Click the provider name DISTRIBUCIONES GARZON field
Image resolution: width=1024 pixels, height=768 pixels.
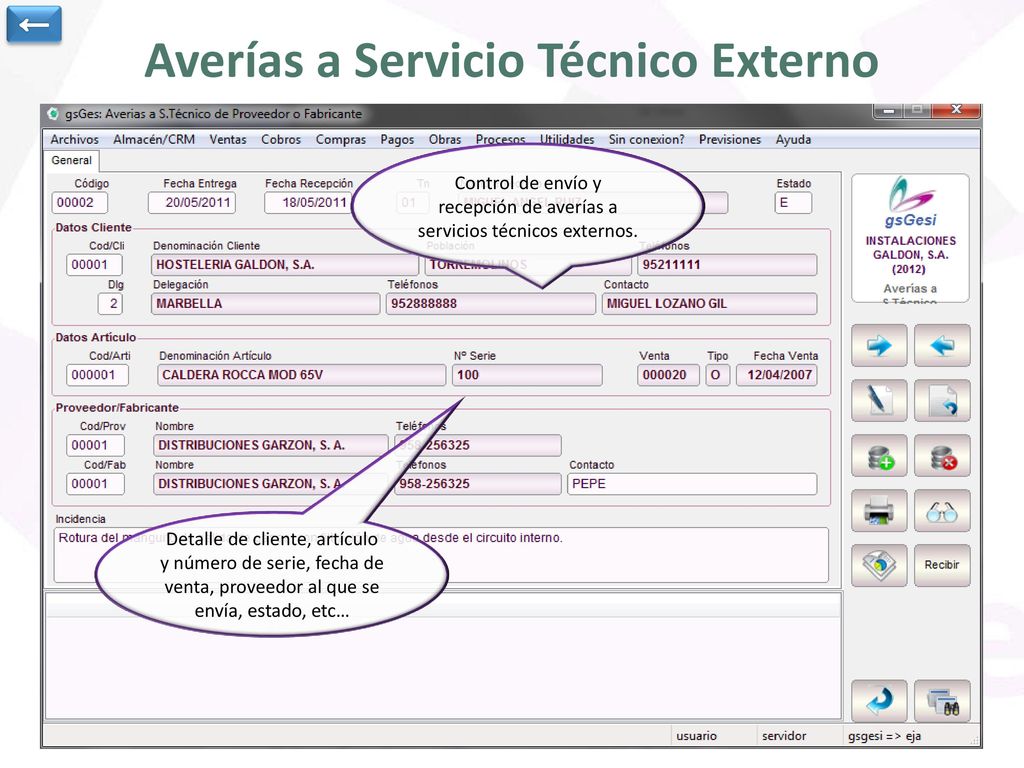(x=270, y=445)
